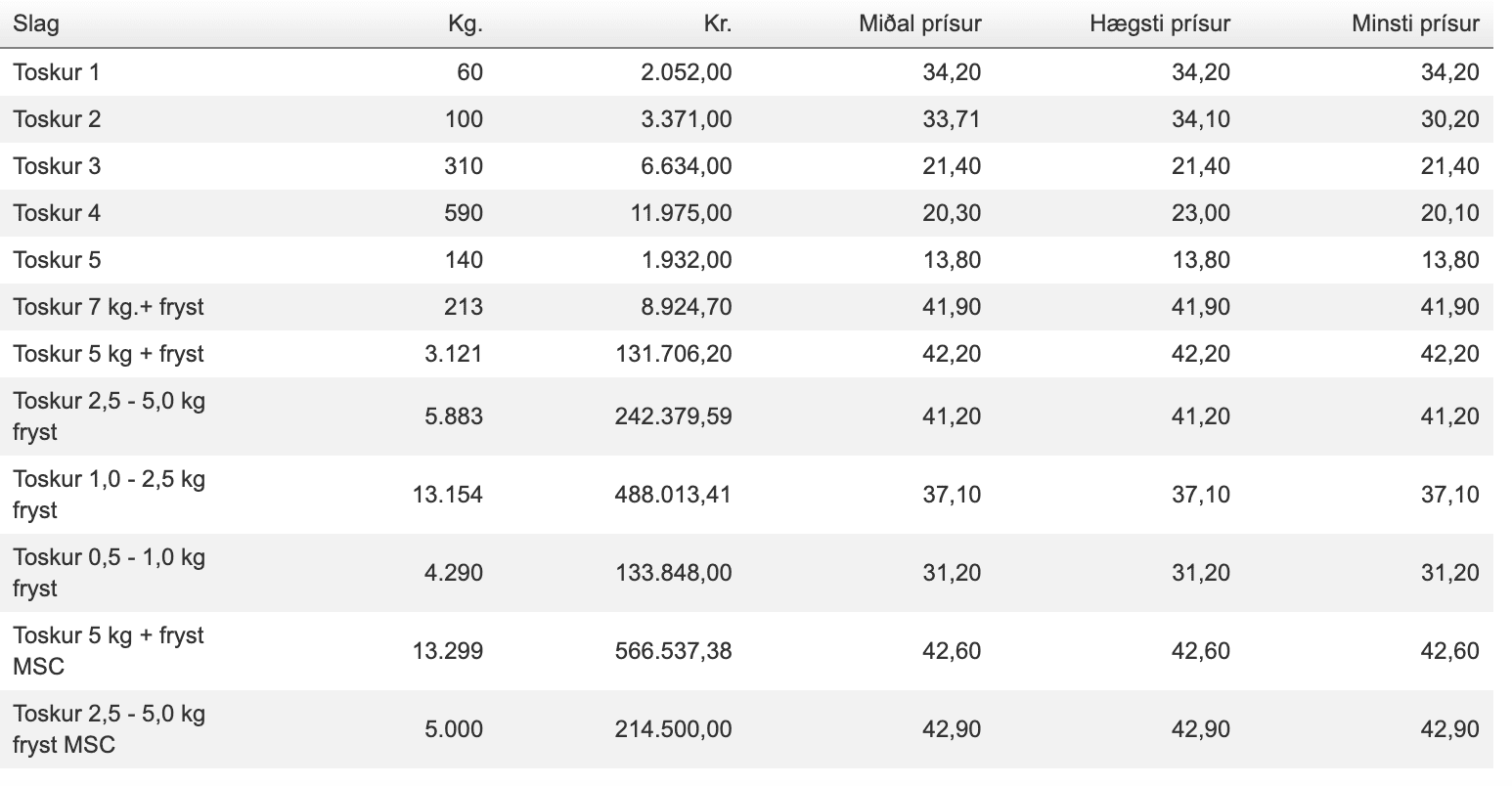The height and width of the screenshot is (786, 1512).
Task: Click the Toskur 4 row label
Action: click(x=57, y=213)
